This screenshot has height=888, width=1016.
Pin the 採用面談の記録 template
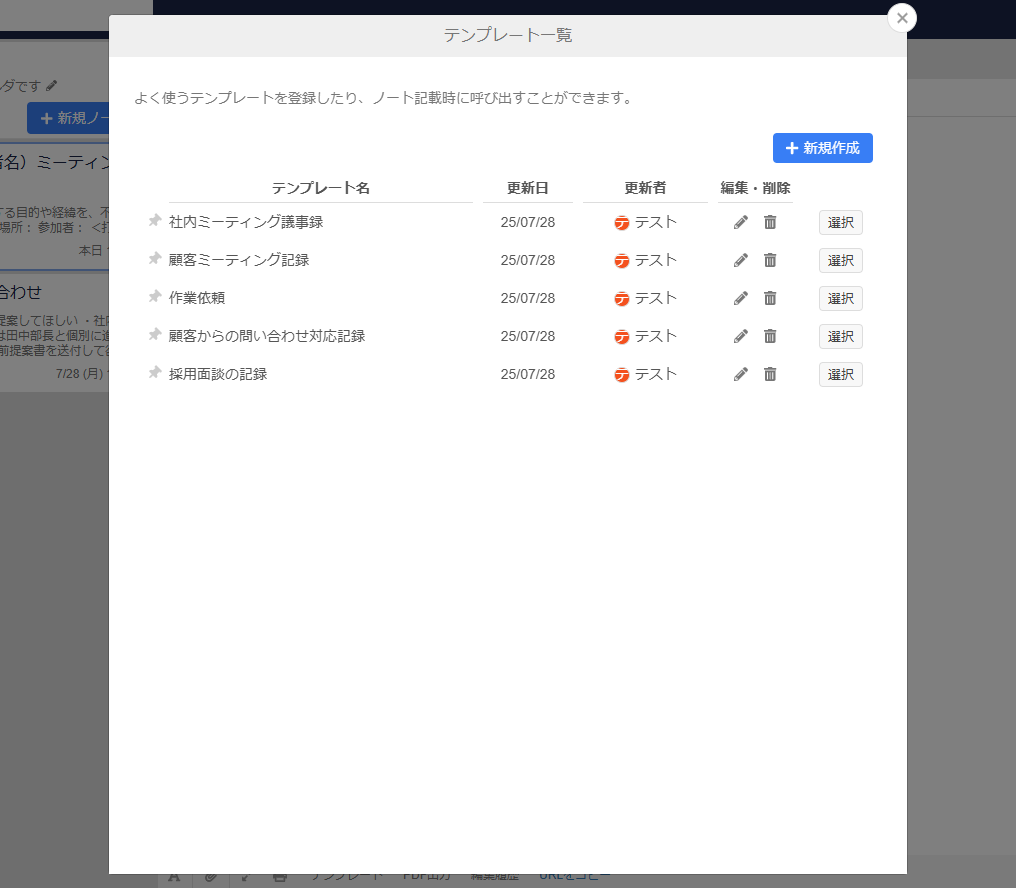pyautogui.click(x=154, y=373)
